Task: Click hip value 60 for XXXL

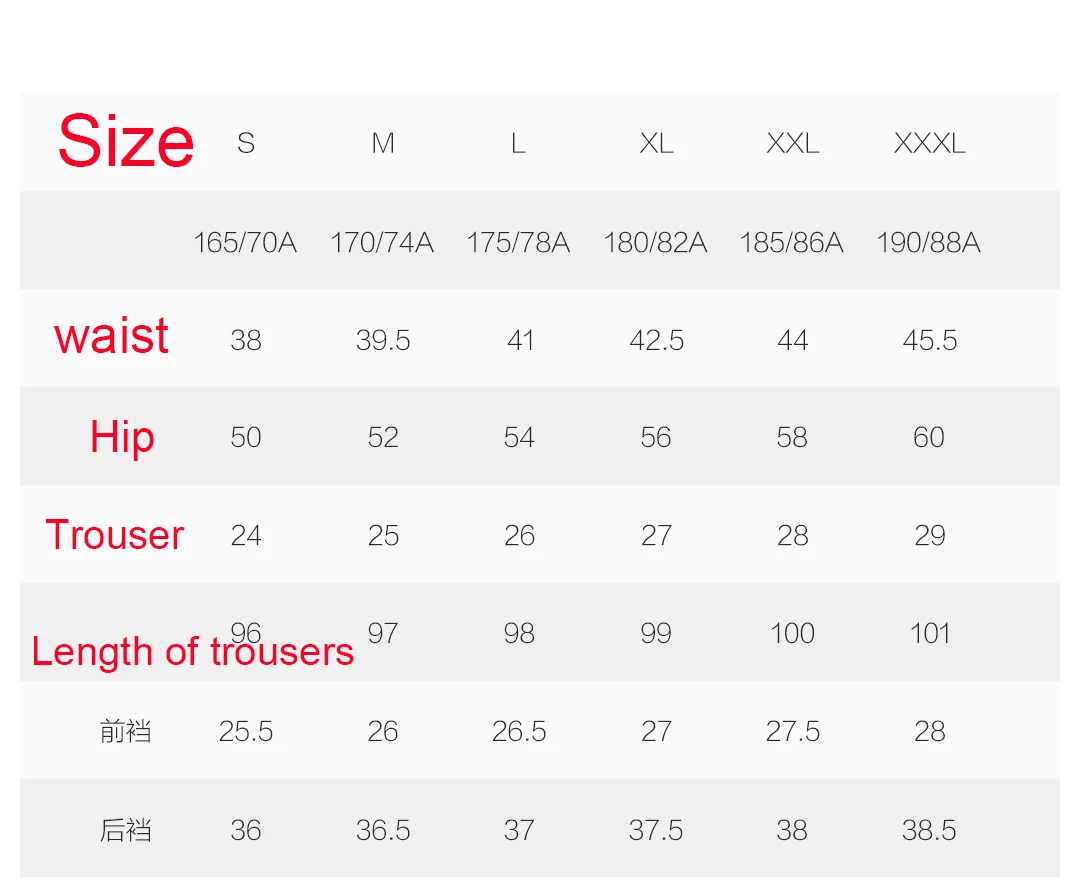Action: click(928, 437)
